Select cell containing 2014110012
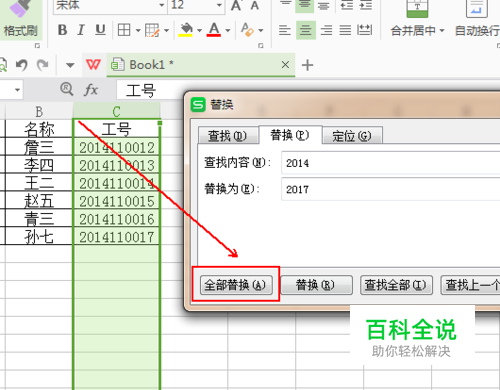 pos(116,147)
